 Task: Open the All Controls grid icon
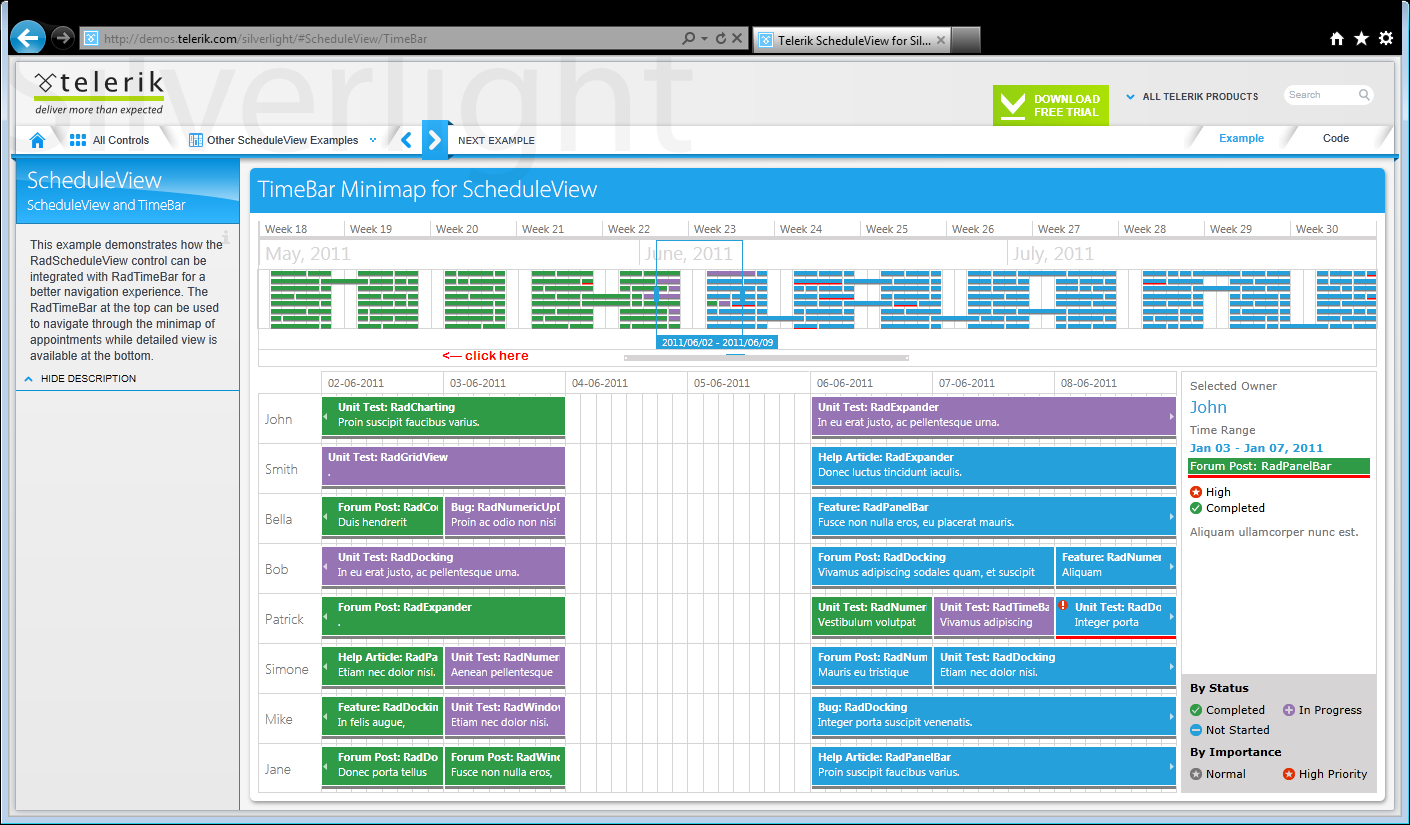[x=78, y=140]
